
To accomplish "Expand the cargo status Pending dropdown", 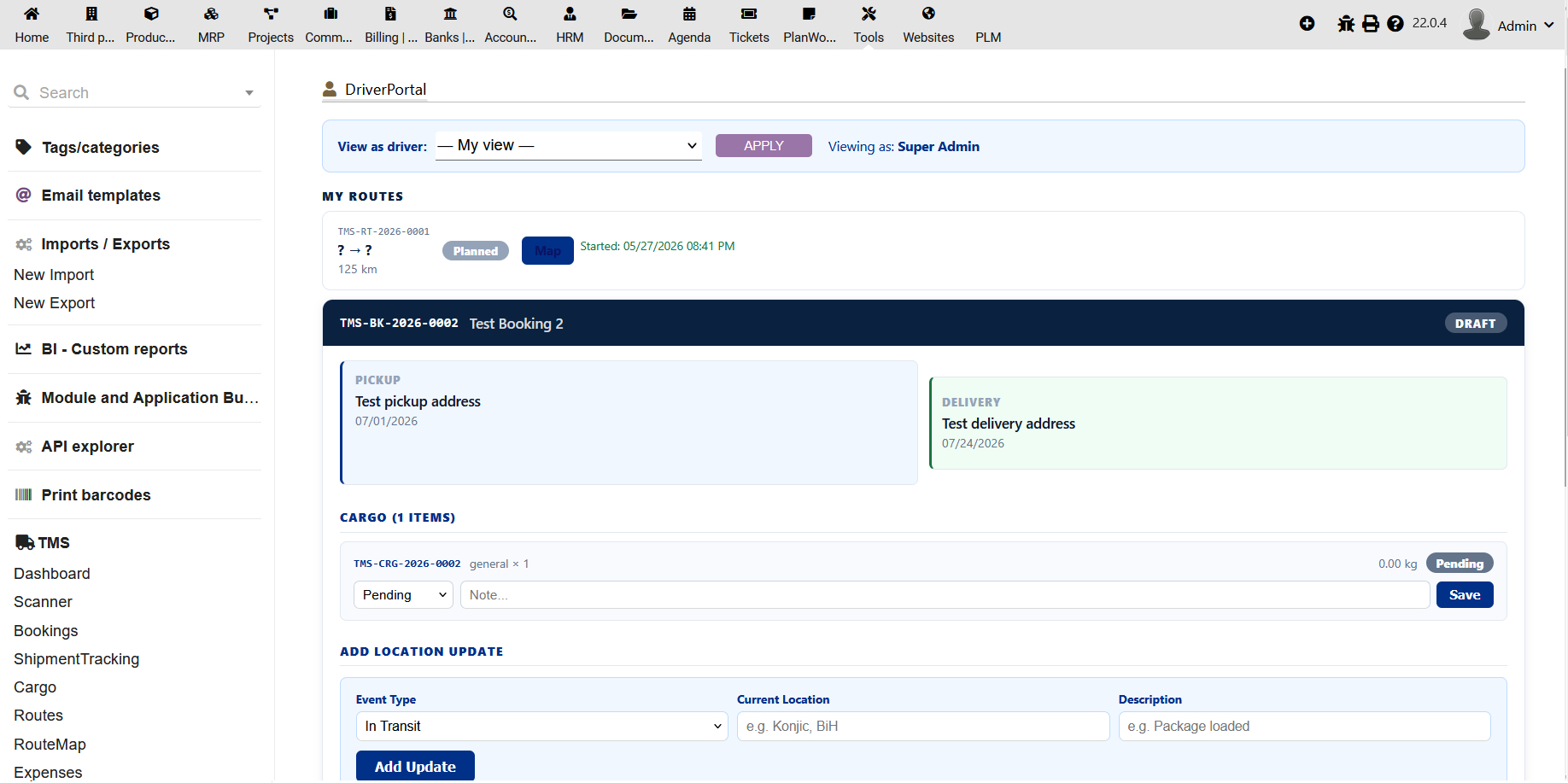I will pyautogui.click(x=403, y=595).
